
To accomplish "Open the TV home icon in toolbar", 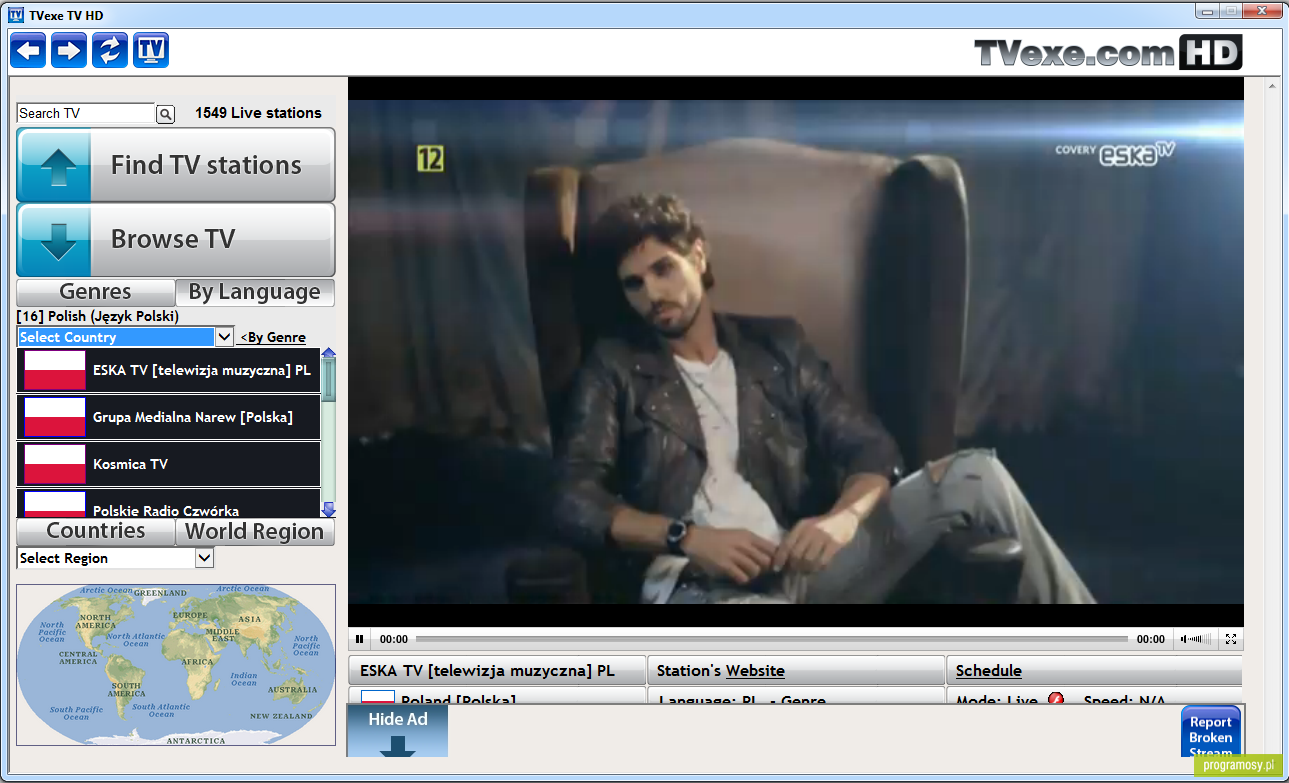I will (151, 50).
